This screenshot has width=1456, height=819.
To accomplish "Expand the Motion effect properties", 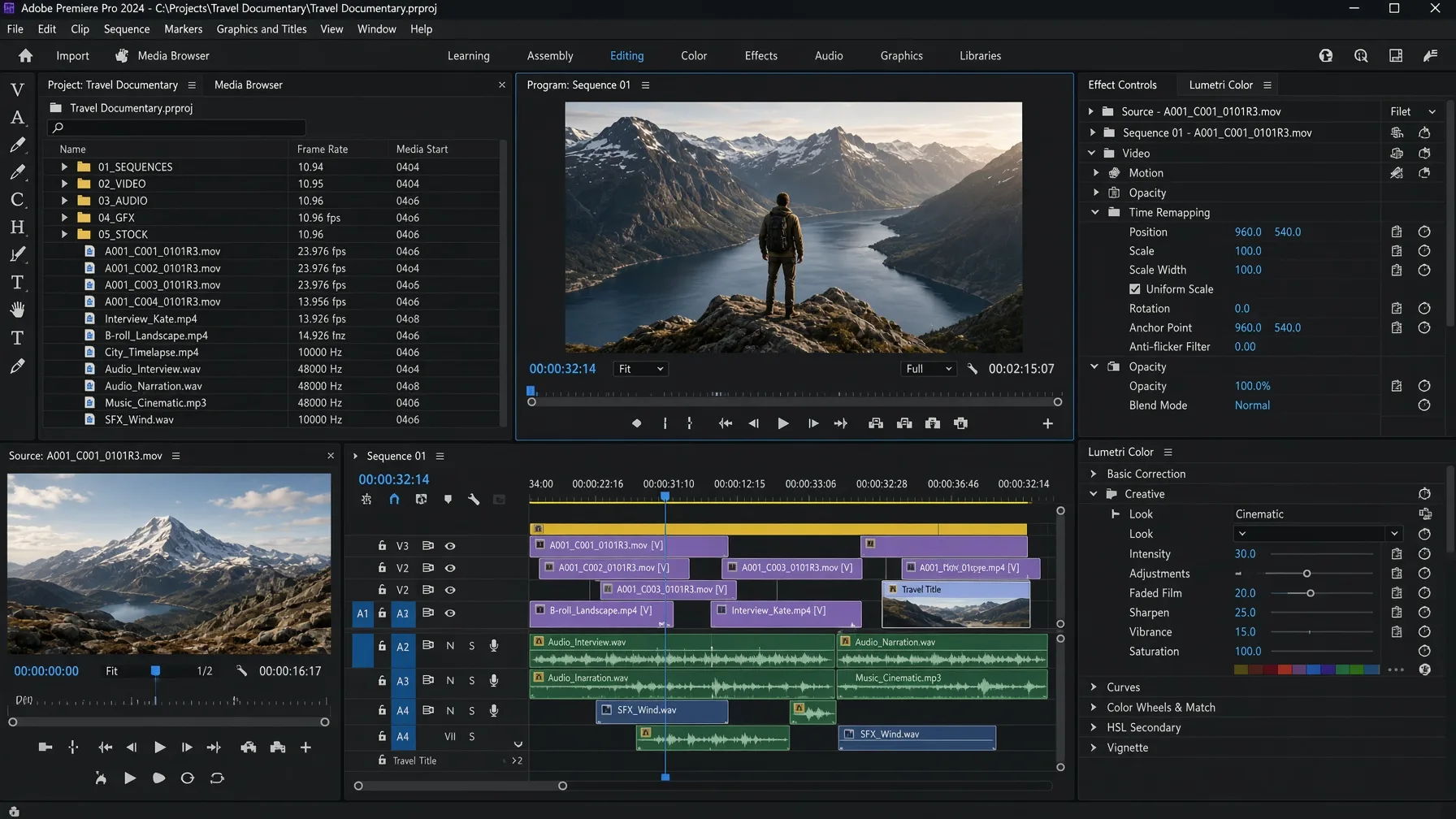I will pyautogui.click(x=1096, y=173).
